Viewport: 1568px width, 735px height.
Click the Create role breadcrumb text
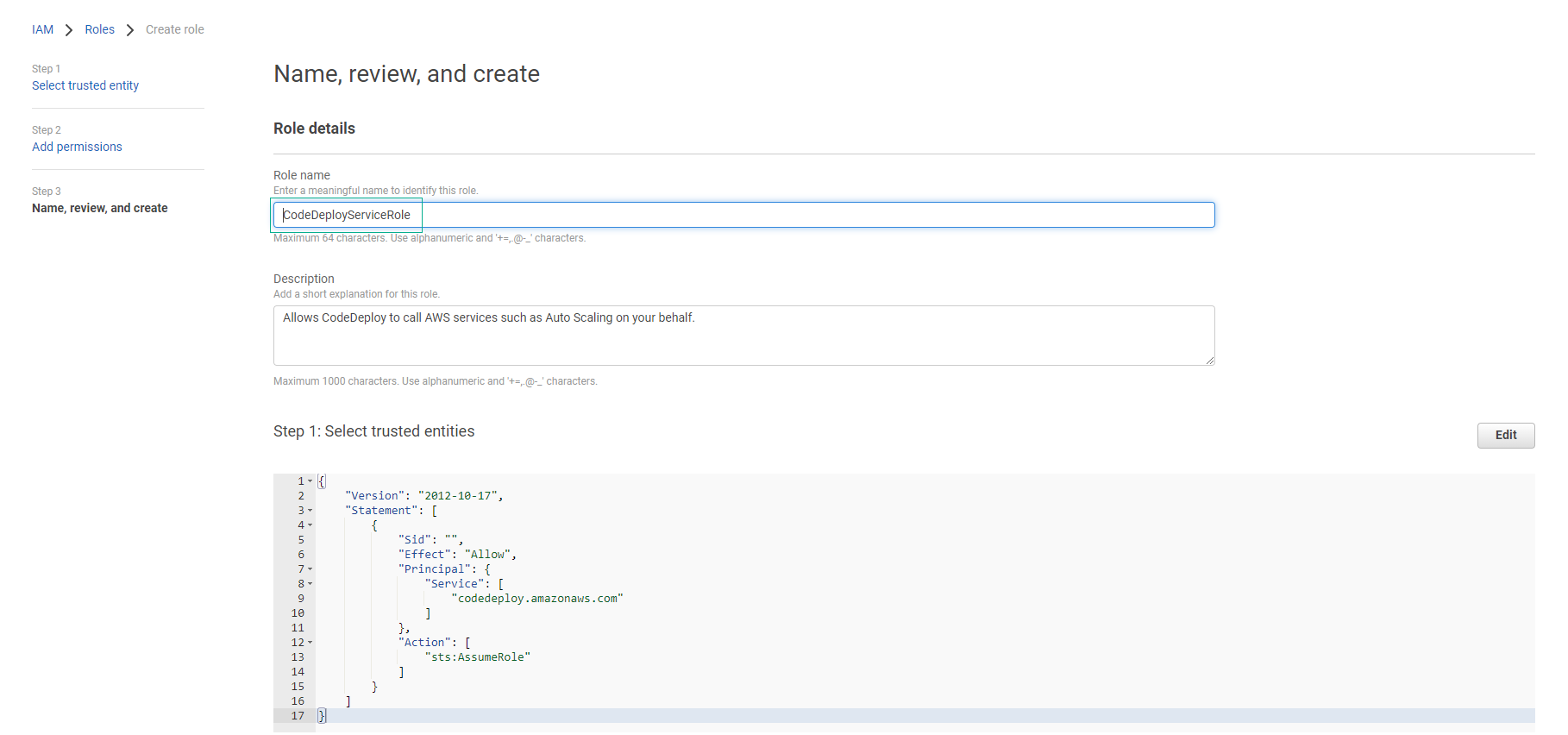click(x=175, y=29)
